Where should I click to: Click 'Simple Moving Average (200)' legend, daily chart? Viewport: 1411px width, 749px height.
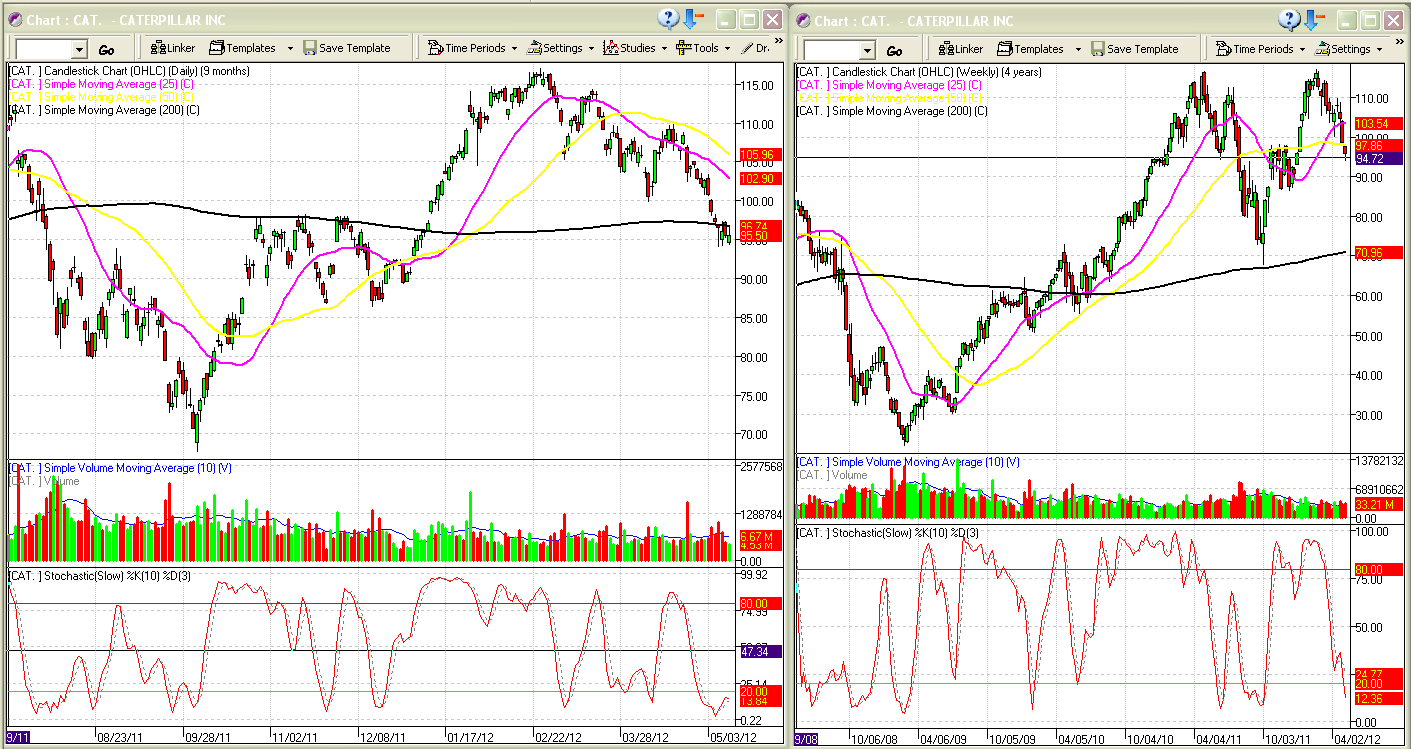coord(105,109)
